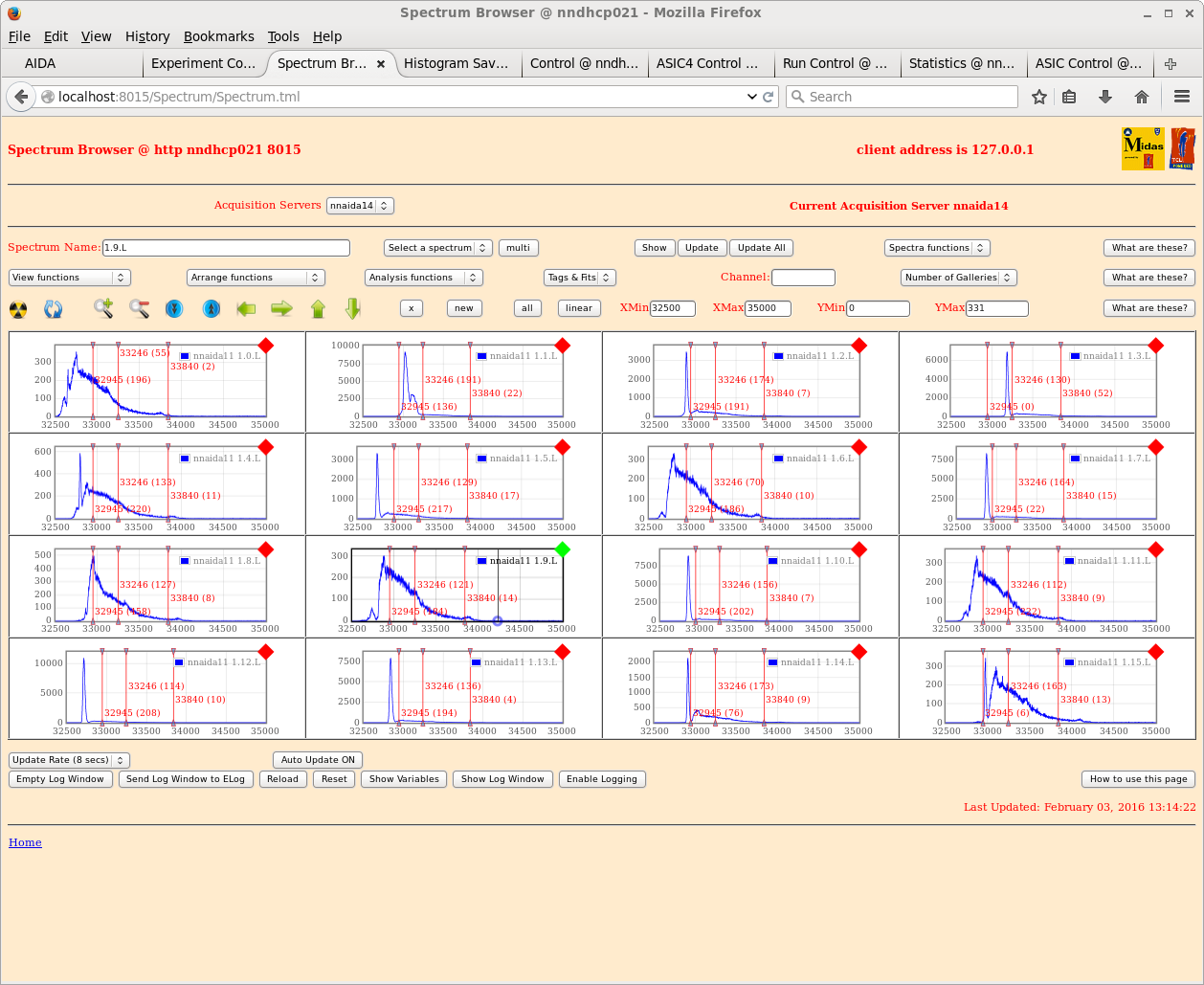Screen dimensions: 1204x985
Task: Open the View functions dropdown
Action: (69, 278)
